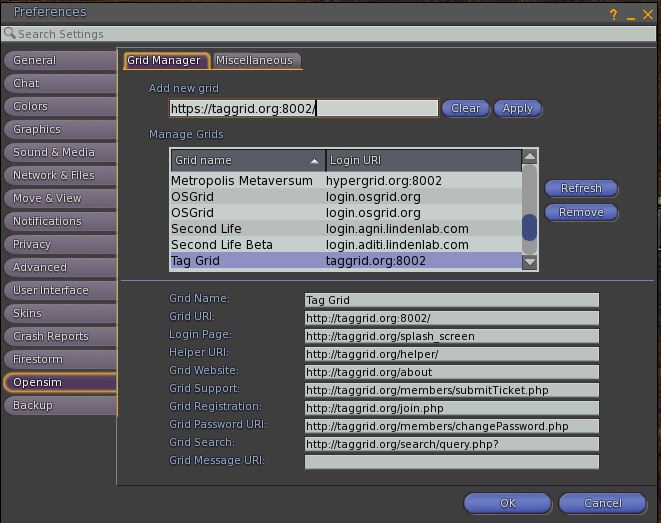Click the grid list scroll down arrow
Viewport: 661px width, 523px height.
pyautogui.click(x=529, y=262)
